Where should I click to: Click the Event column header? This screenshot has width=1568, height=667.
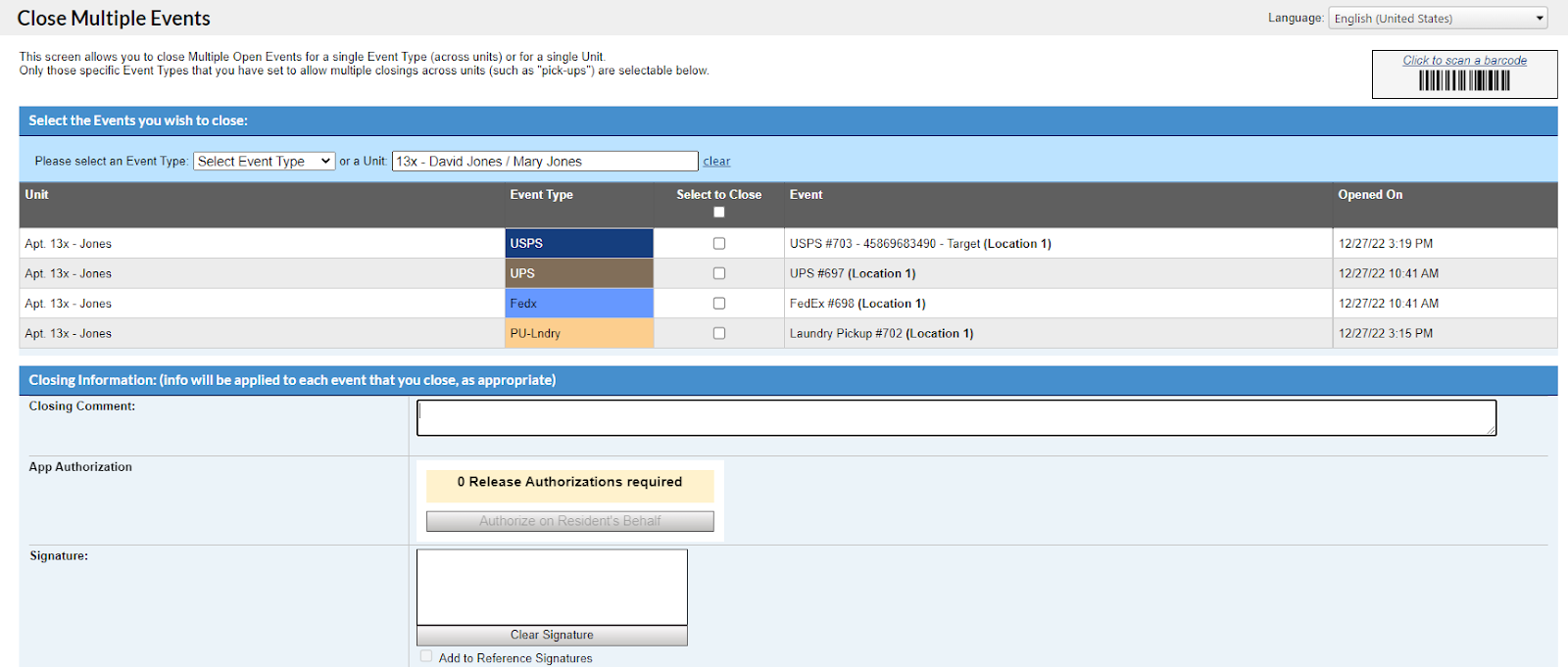point(807,195)
